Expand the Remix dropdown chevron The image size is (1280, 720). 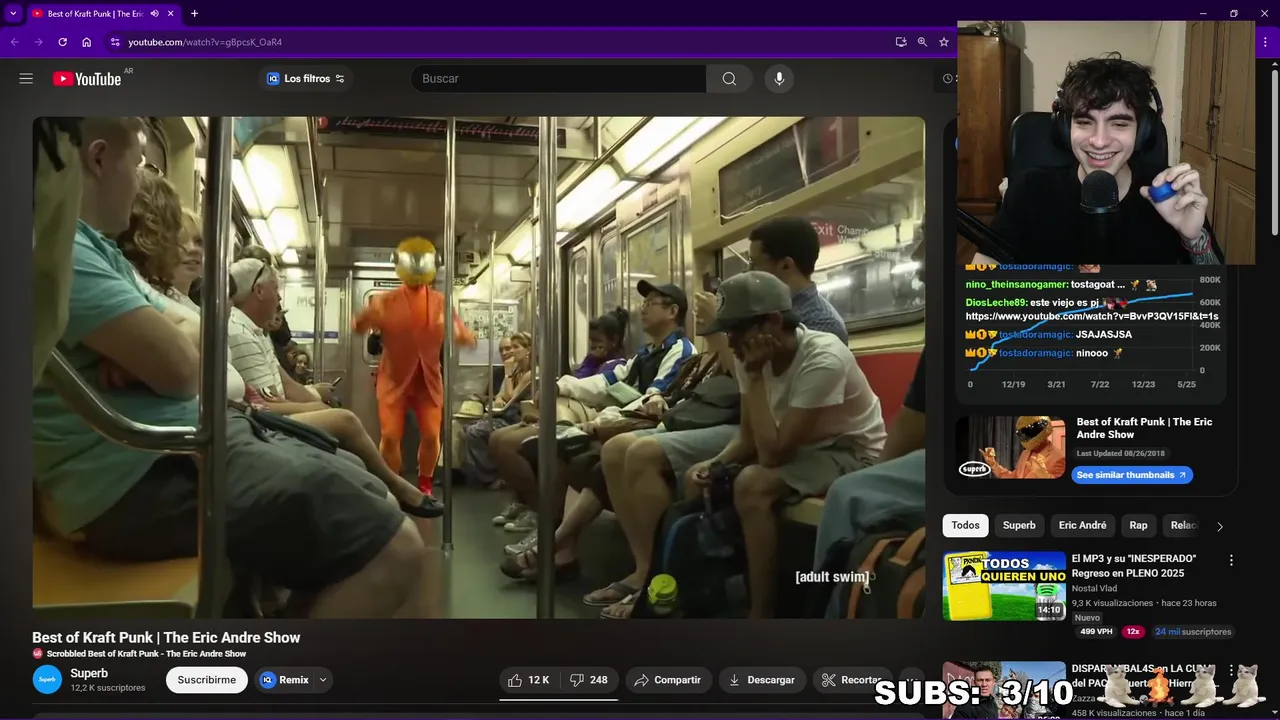click(x=322, y=680)
